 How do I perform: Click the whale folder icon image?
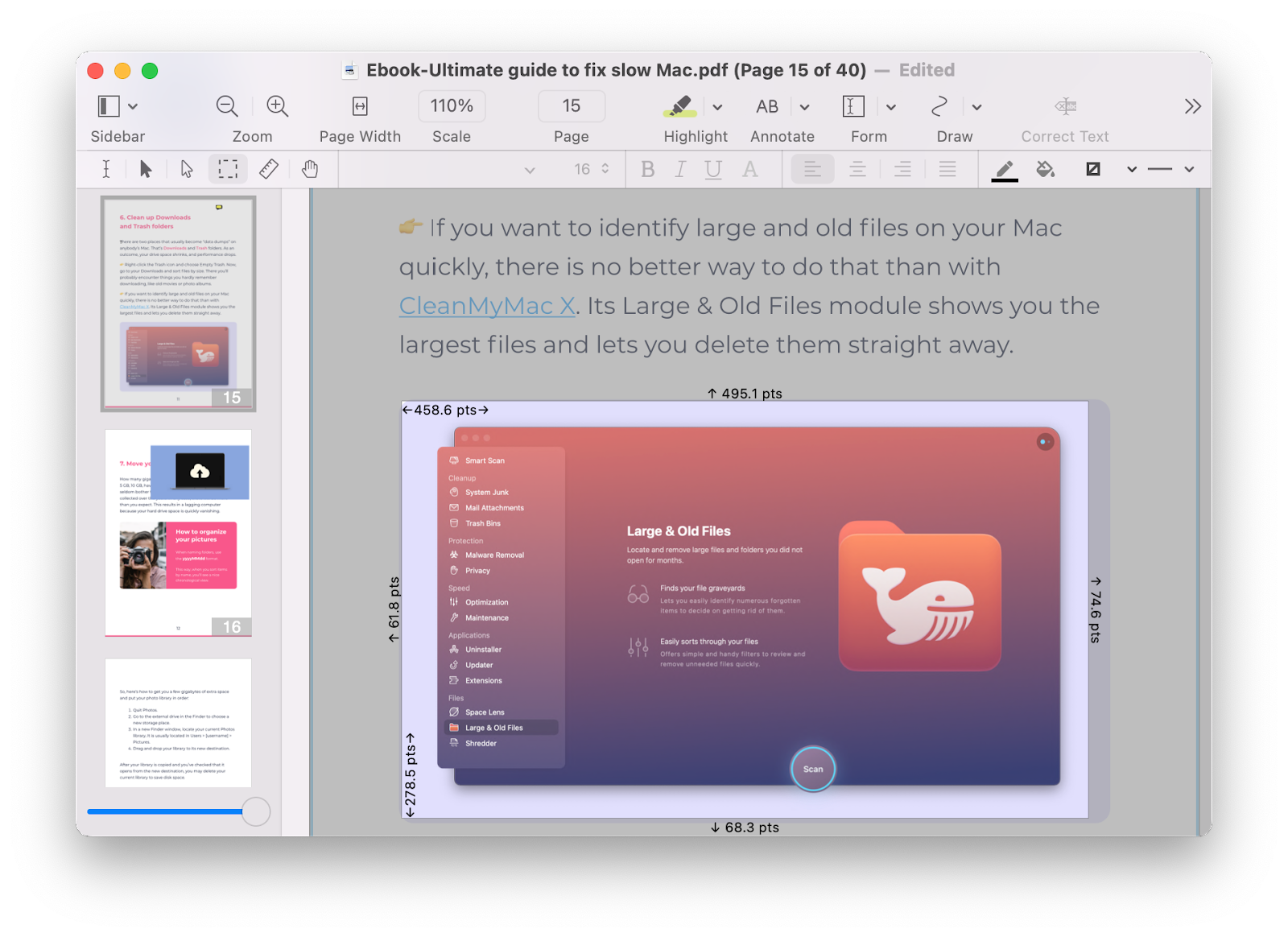point(920,596)
